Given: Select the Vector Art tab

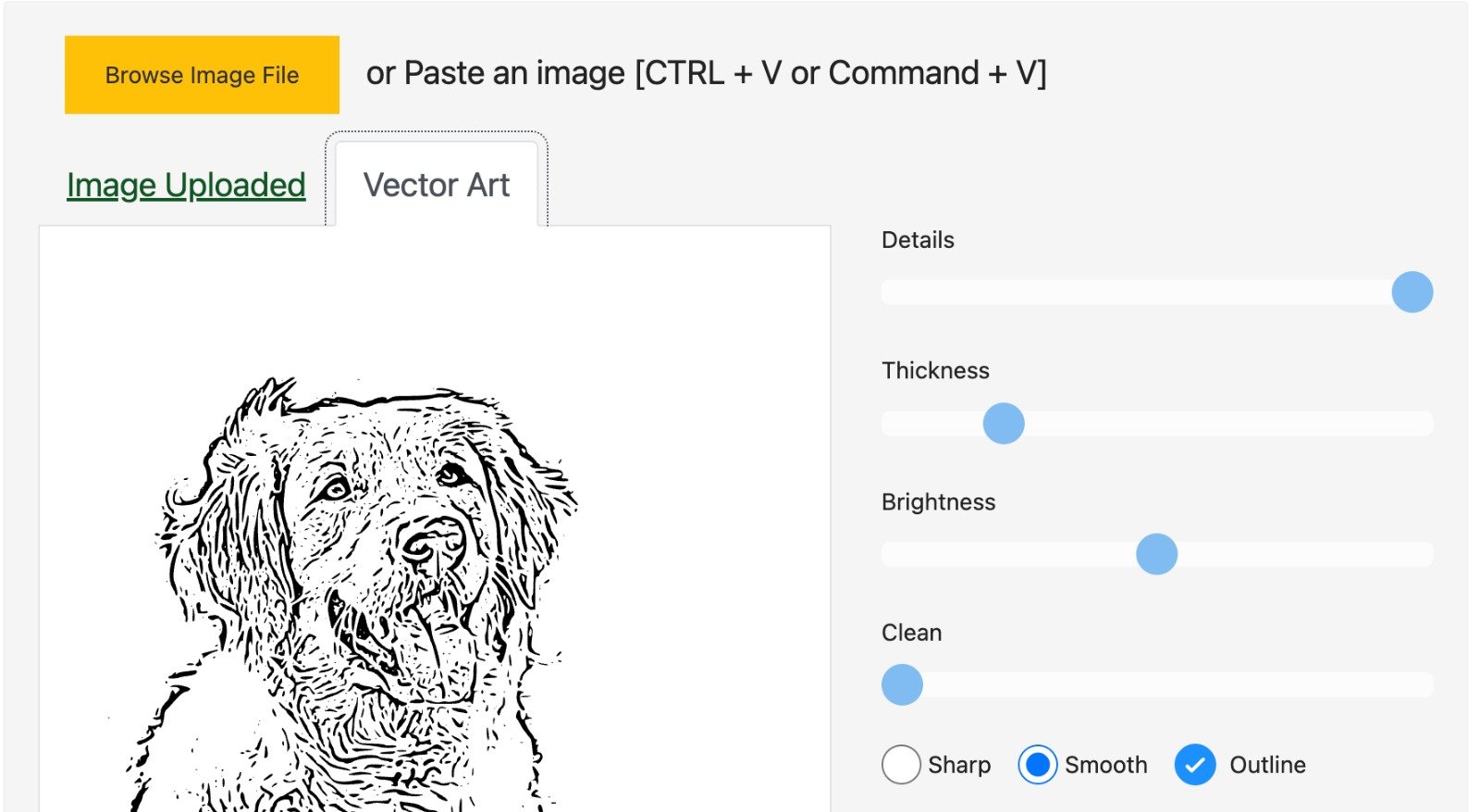Looking at the screenshot, I should click(x=437, y=184).
